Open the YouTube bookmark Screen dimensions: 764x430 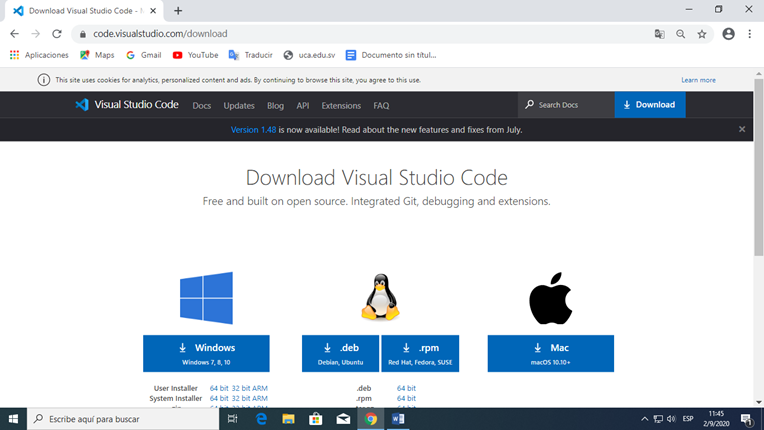(195, 55)
